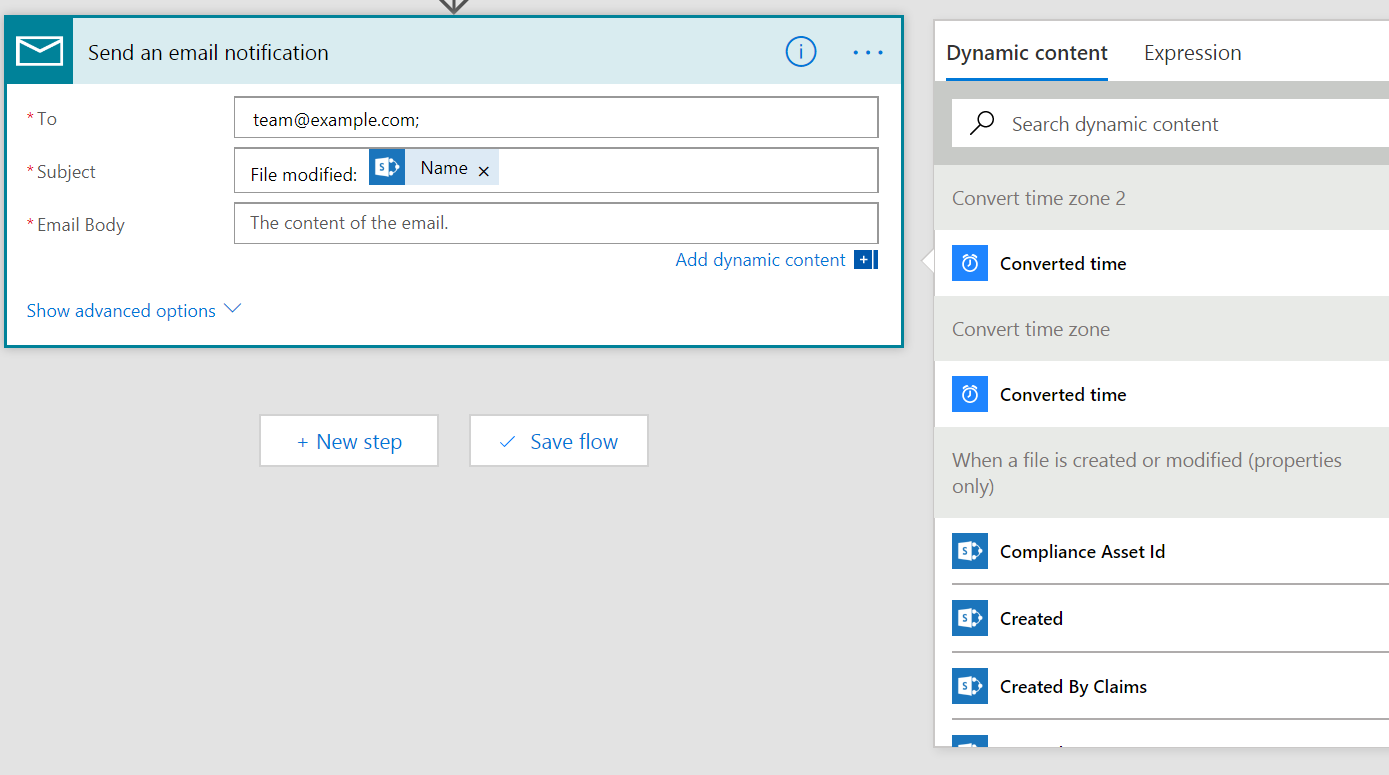Choose the Created dynamic content item
The width and height of the screenshot is (1389, 775).
(x=1031, y=618)
